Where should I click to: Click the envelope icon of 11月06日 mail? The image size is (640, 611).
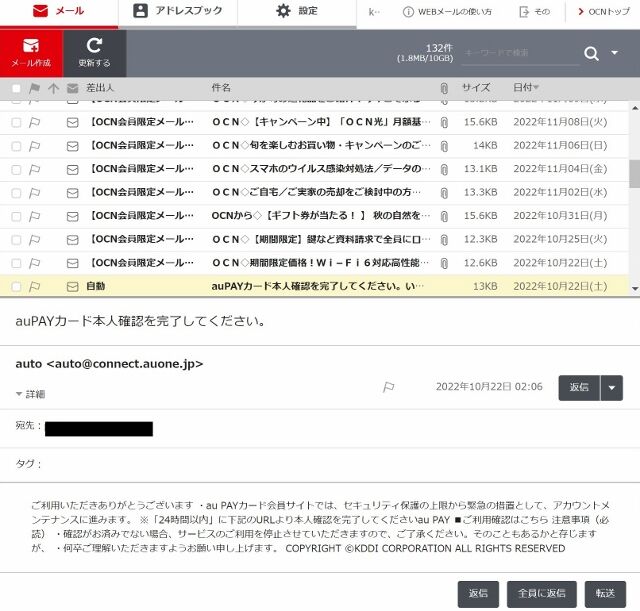click(73, 146)
